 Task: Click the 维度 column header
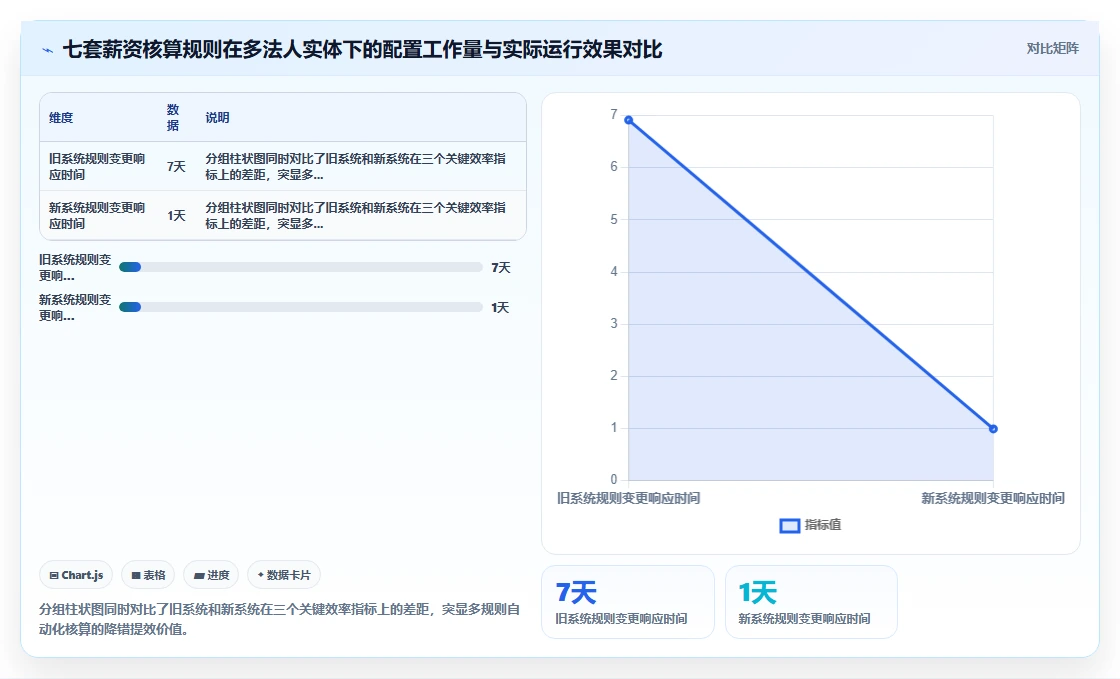point(61,118)
